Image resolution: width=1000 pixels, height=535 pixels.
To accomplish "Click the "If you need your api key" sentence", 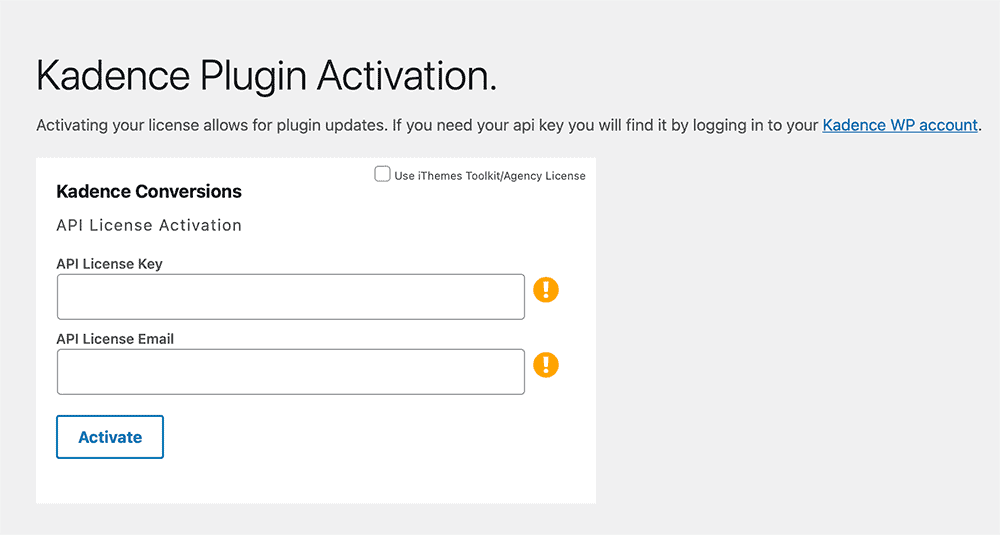I will coord(600,125).
